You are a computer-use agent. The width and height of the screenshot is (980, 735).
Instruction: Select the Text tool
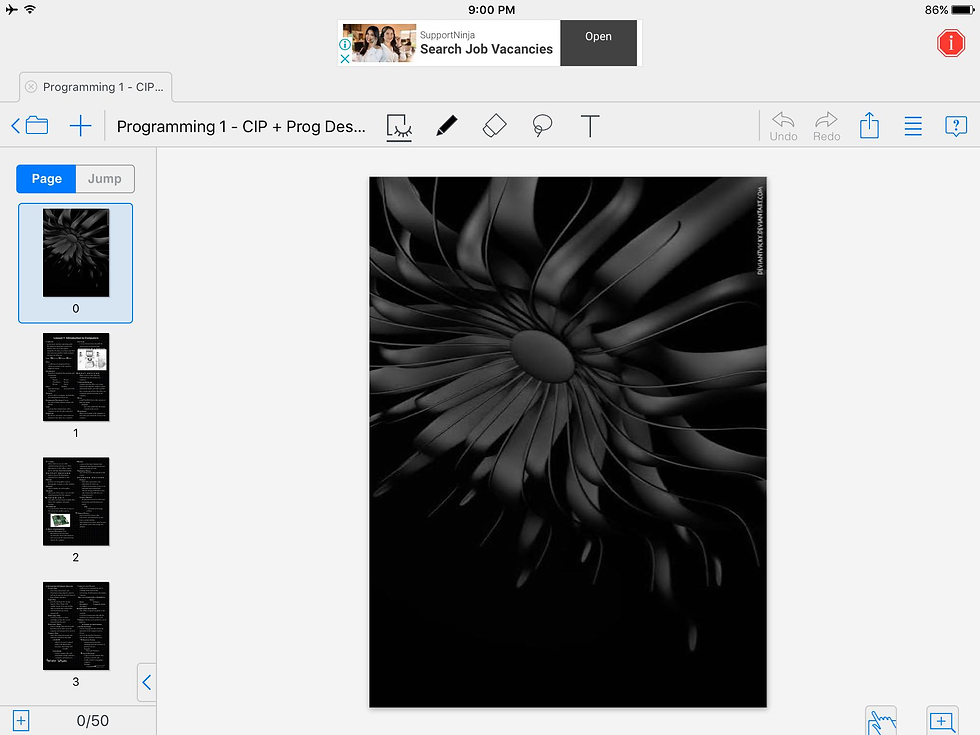[589, 126]
